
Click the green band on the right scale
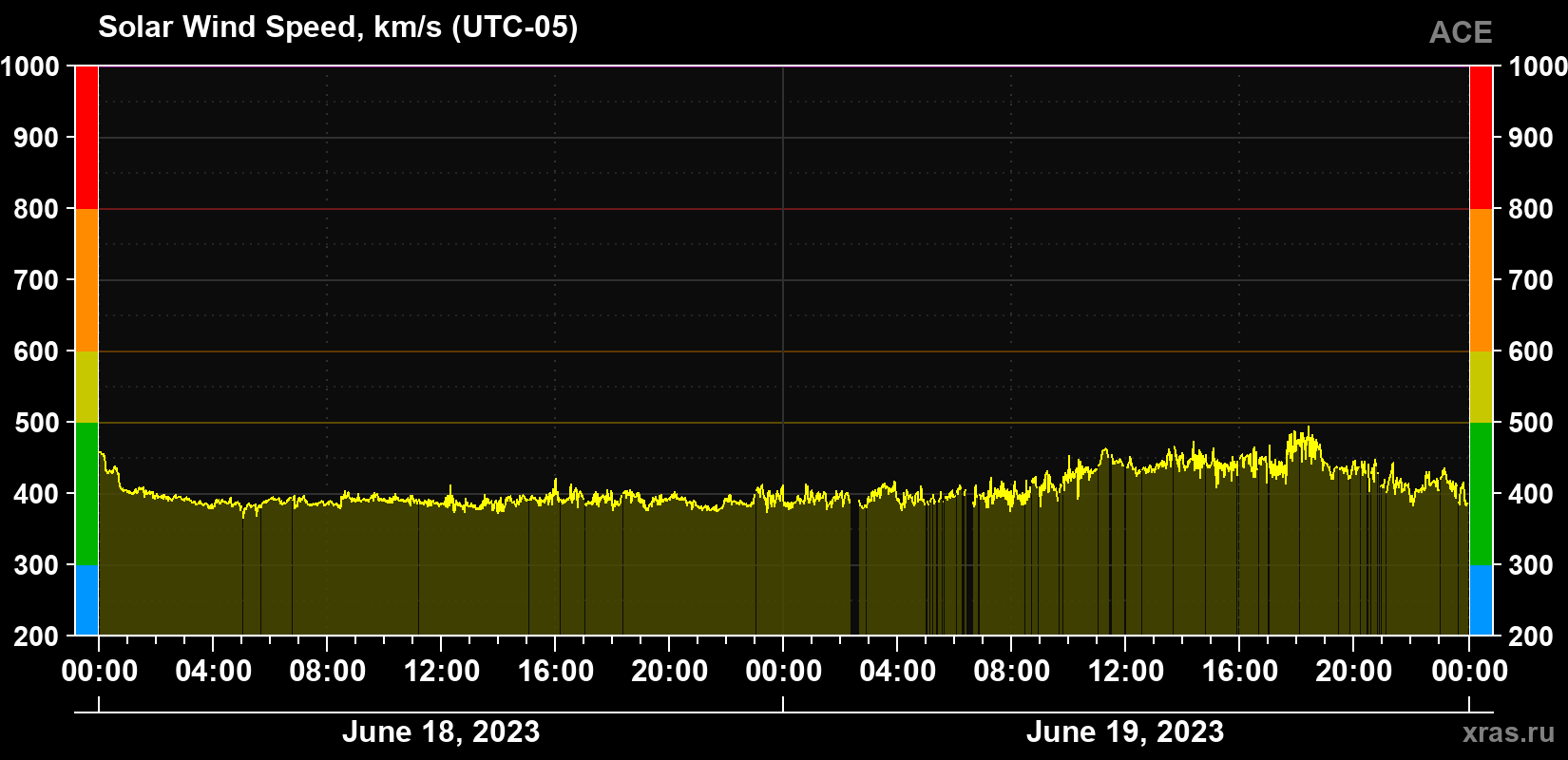coord(1481,494)
